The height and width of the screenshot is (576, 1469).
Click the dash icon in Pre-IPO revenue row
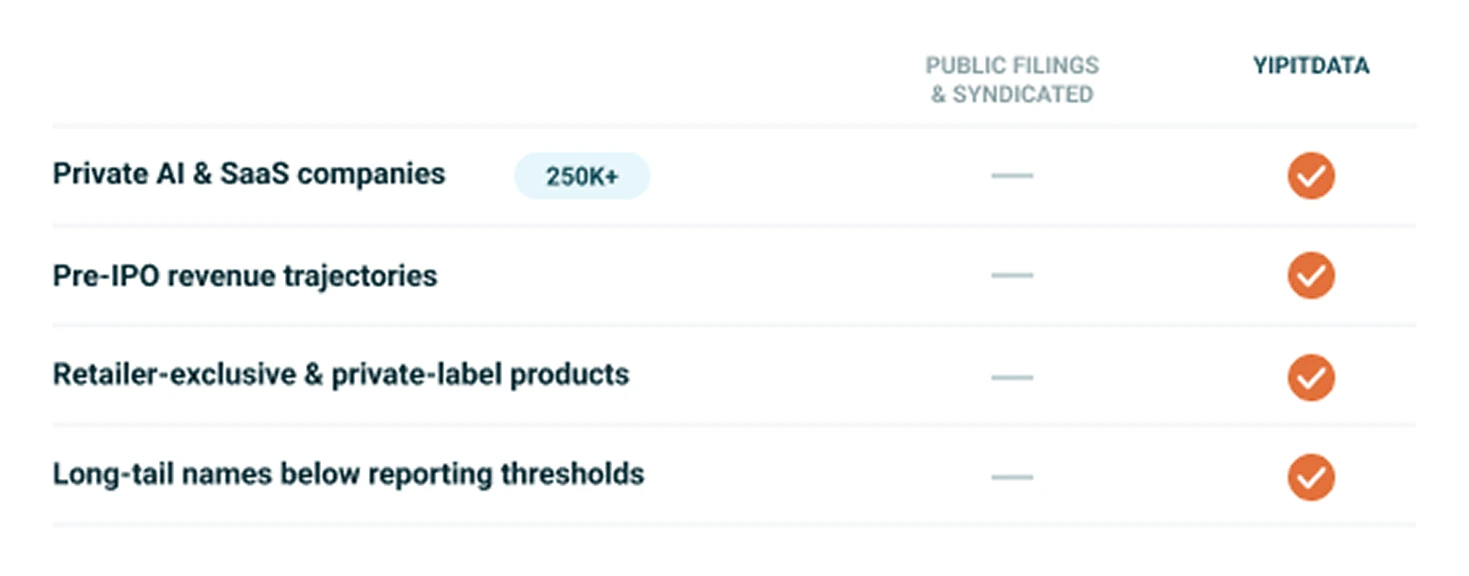1012,275
